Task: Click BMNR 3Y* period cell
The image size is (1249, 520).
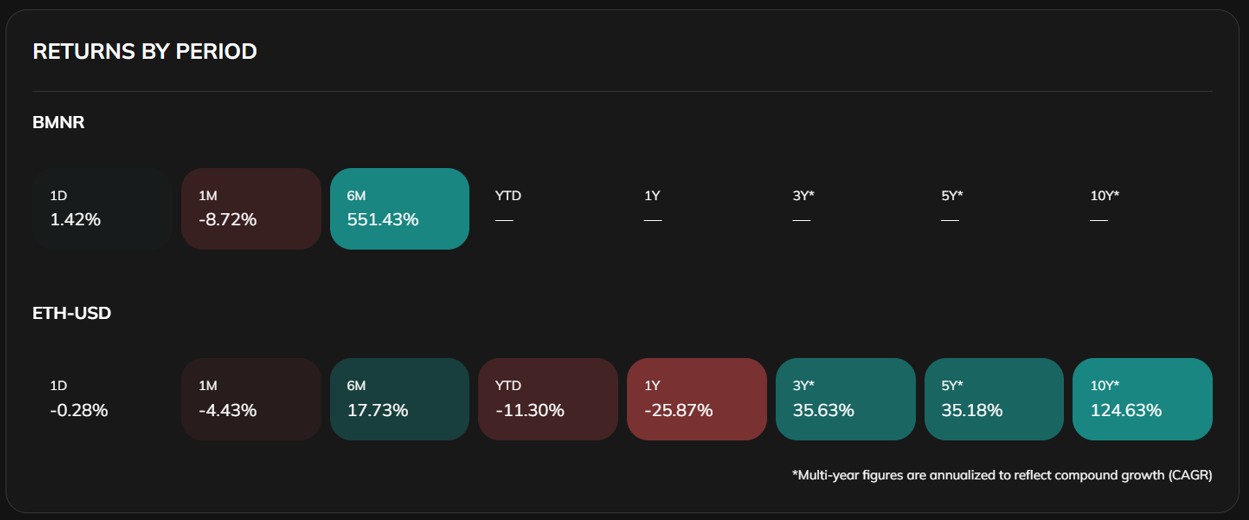Action: click(845, 208)
